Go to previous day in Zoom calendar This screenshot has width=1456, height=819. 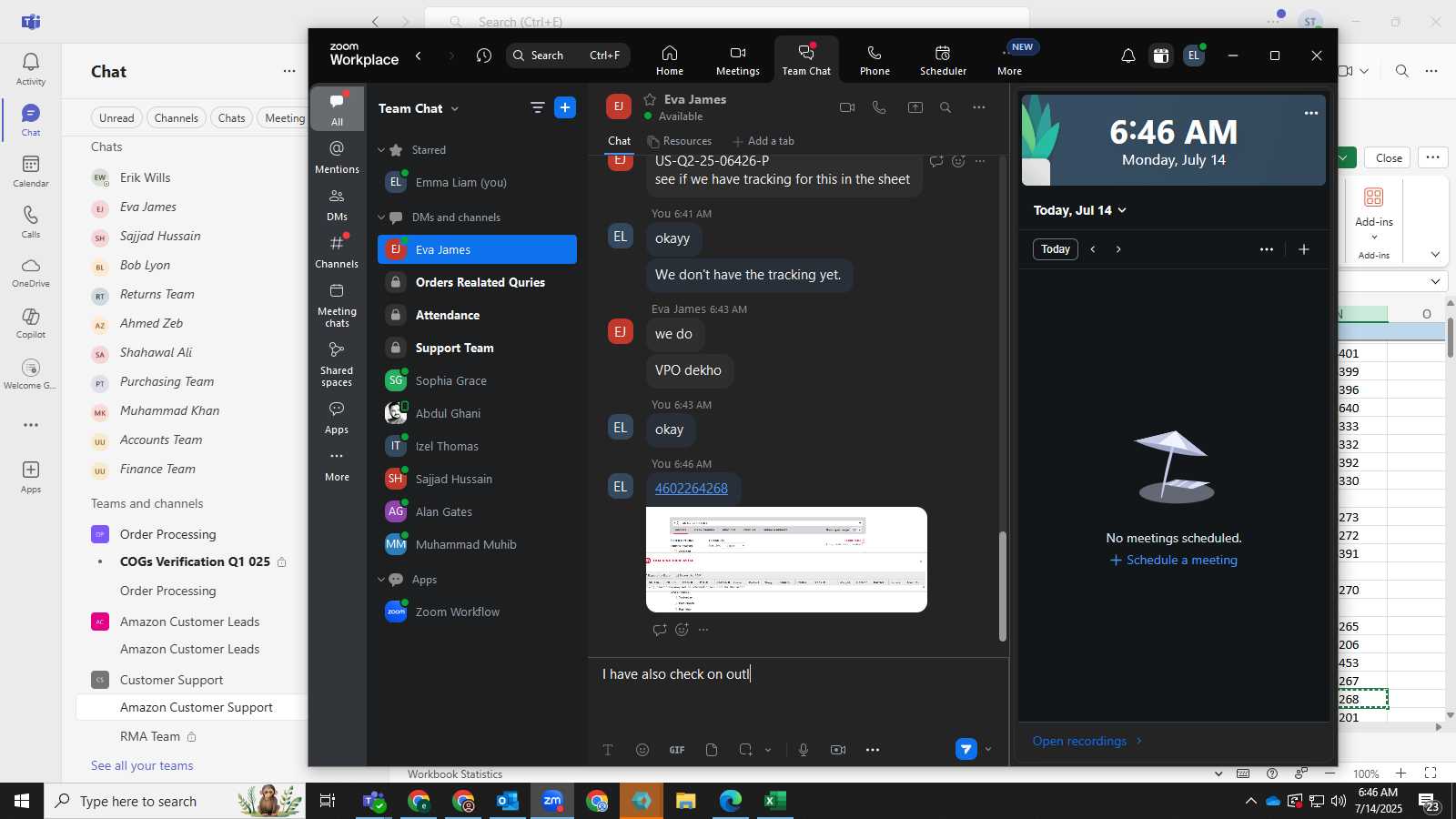1093,249
